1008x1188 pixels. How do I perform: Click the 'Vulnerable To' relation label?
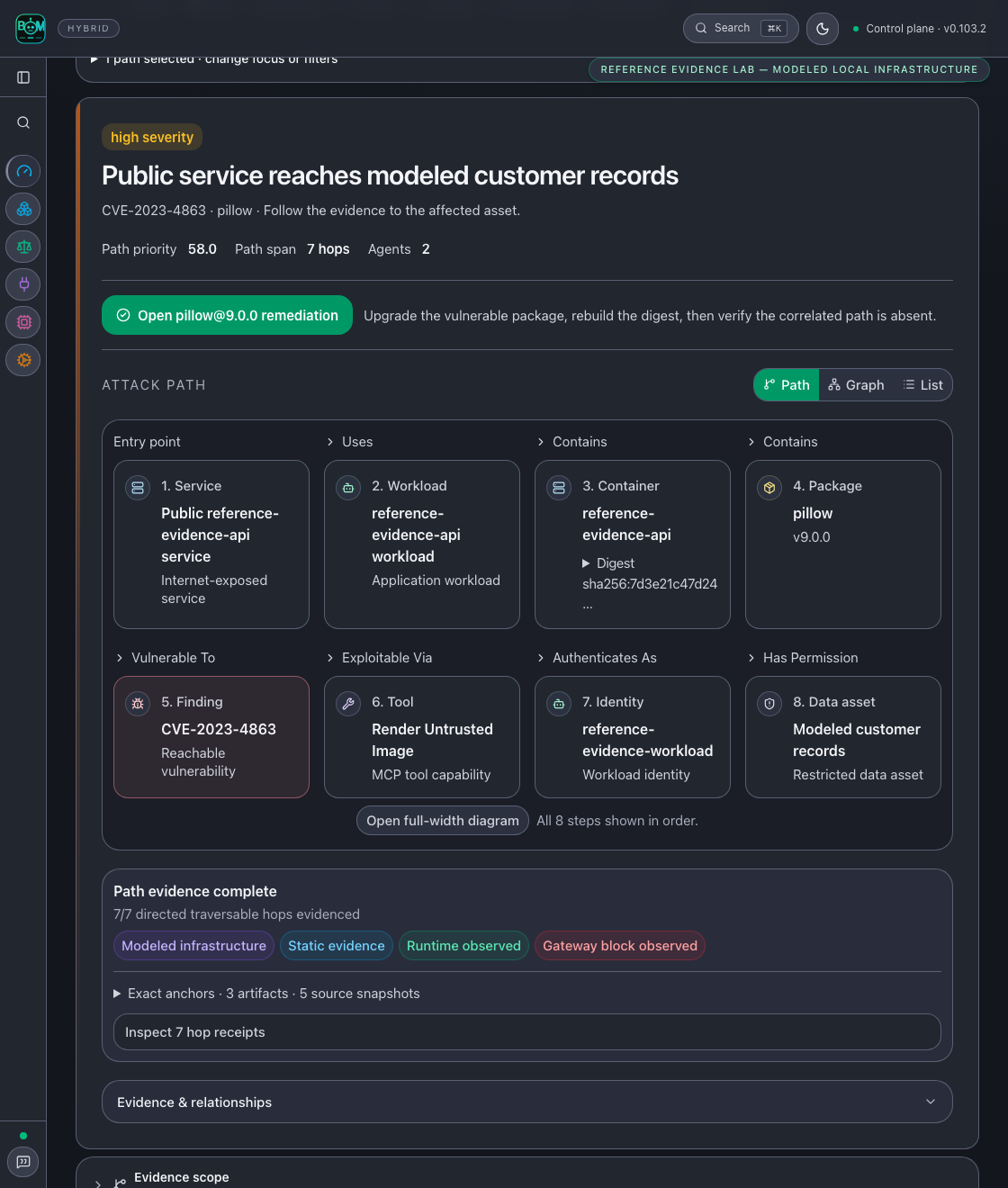coord(173,658)
